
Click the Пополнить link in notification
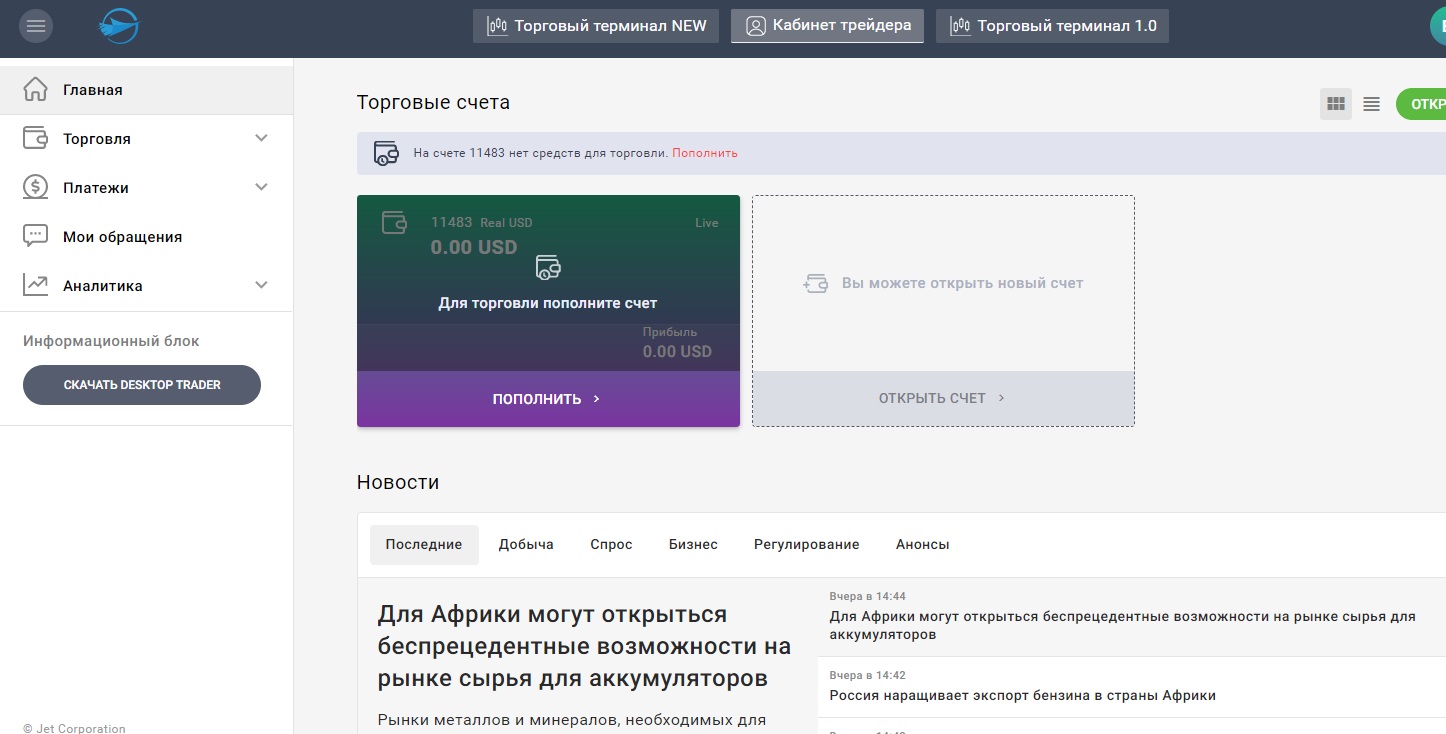click(705, 153)
